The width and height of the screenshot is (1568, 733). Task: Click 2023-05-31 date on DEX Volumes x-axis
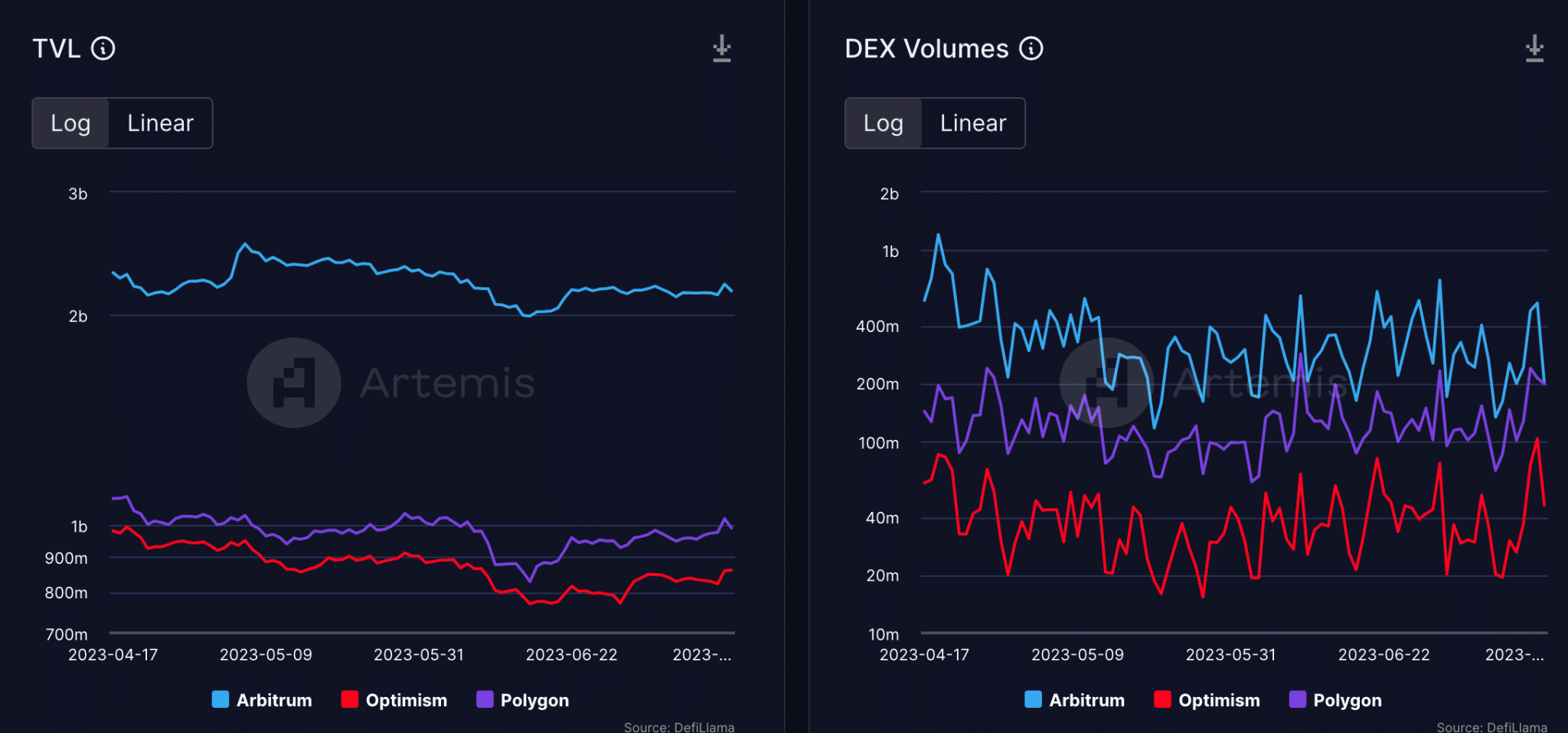click(x=1231, y=655)
